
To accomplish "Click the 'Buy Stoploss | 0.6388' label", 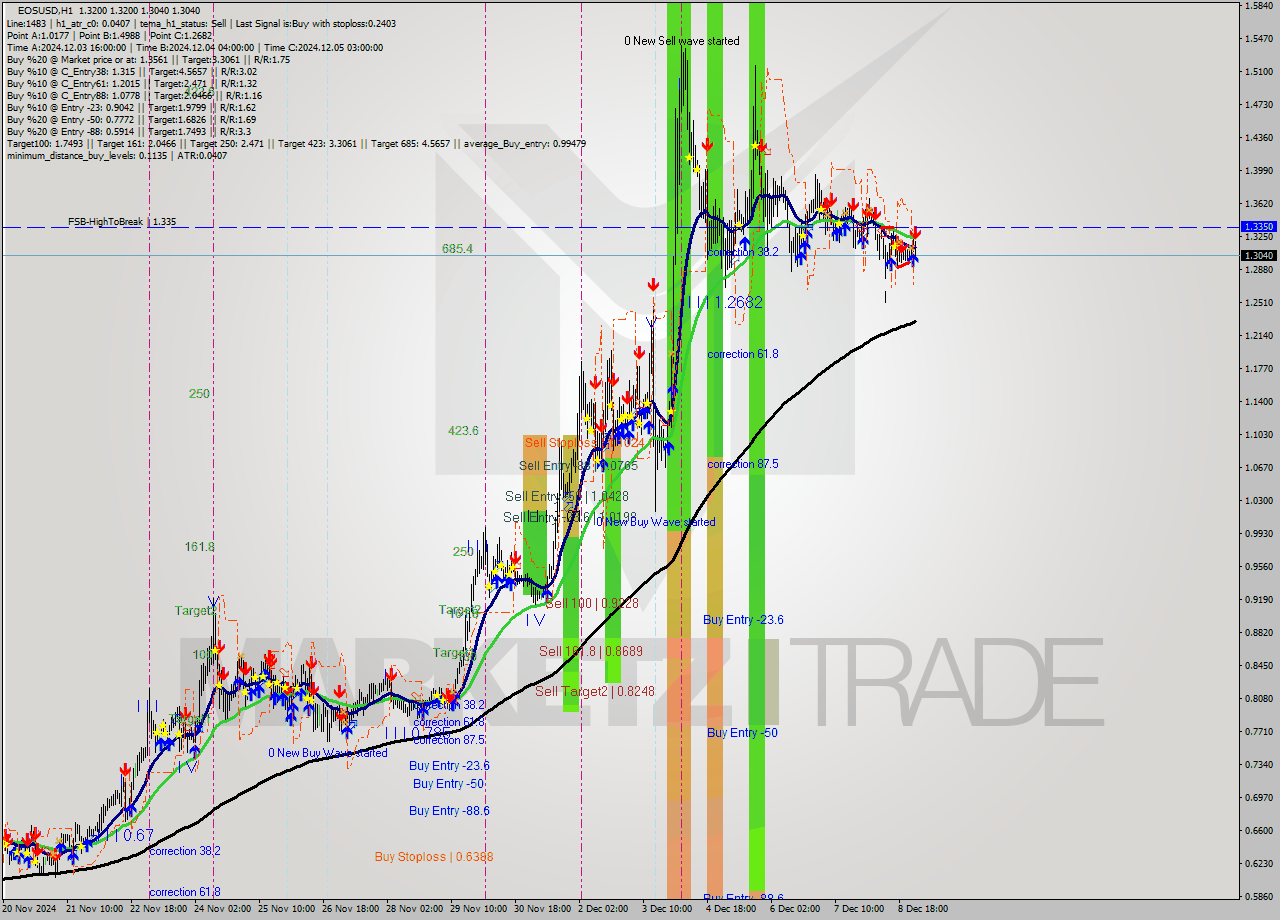I will pos(434,857).
